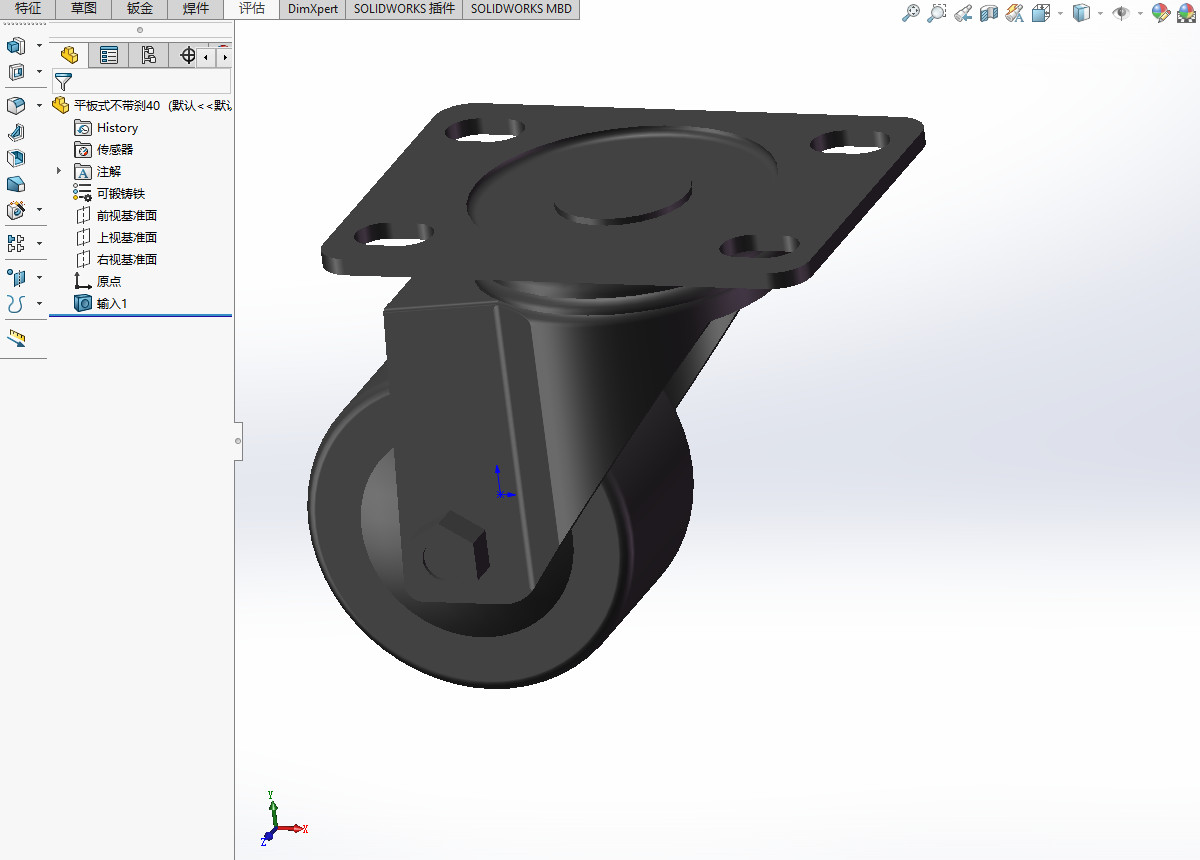Click the Hide/Show Items eye icon
This screenshot has width=1200, height=860.
[1121, 13]
